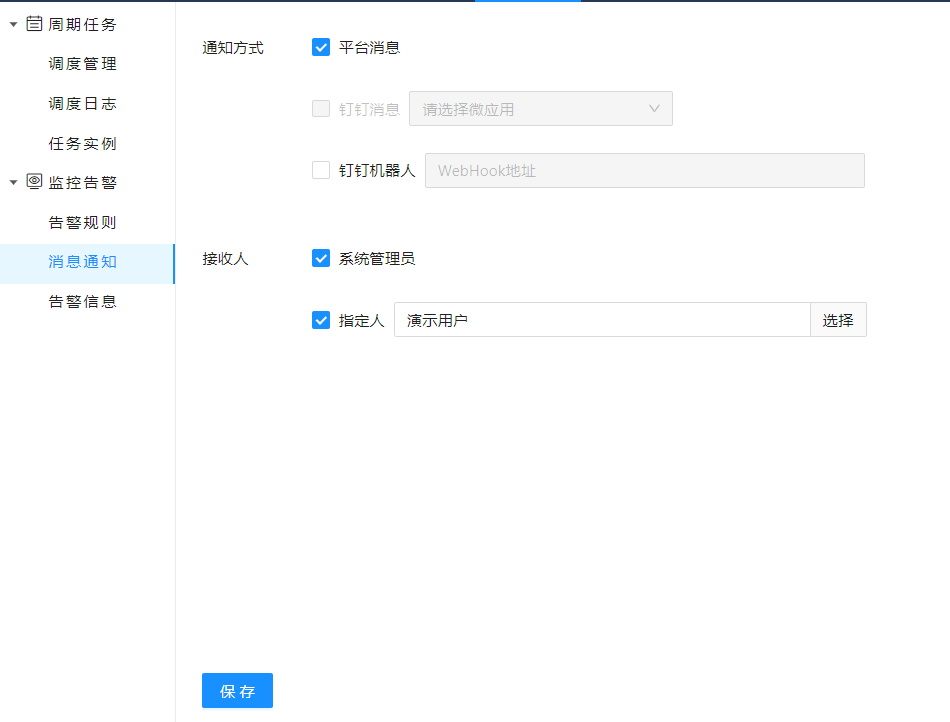950x722 pixels.
Task: Click the 保存 button
Action: [x=237, y=690]
